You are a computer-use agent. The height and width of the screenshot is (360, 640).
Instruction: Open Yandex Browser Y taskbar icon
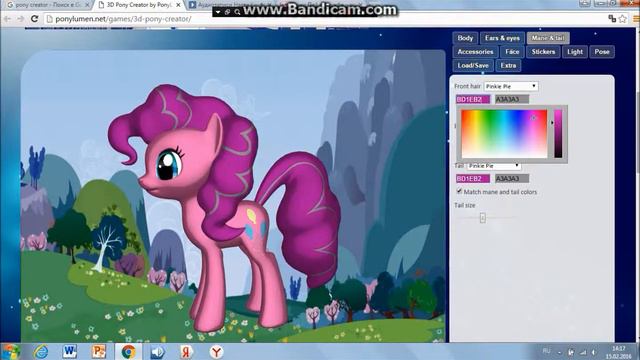click(x=216, y=352)
